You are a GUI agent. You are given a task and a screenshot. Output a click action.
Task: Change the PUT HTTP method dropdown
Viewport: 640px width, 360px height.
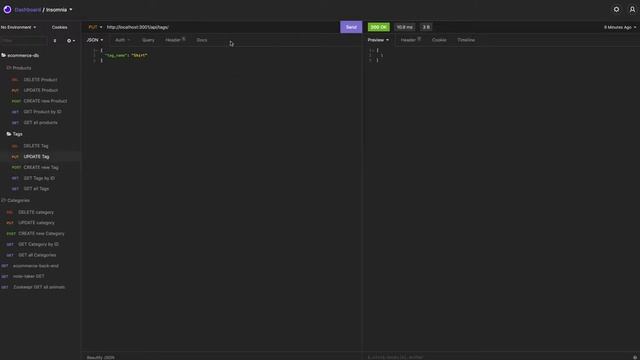point(95,27)
